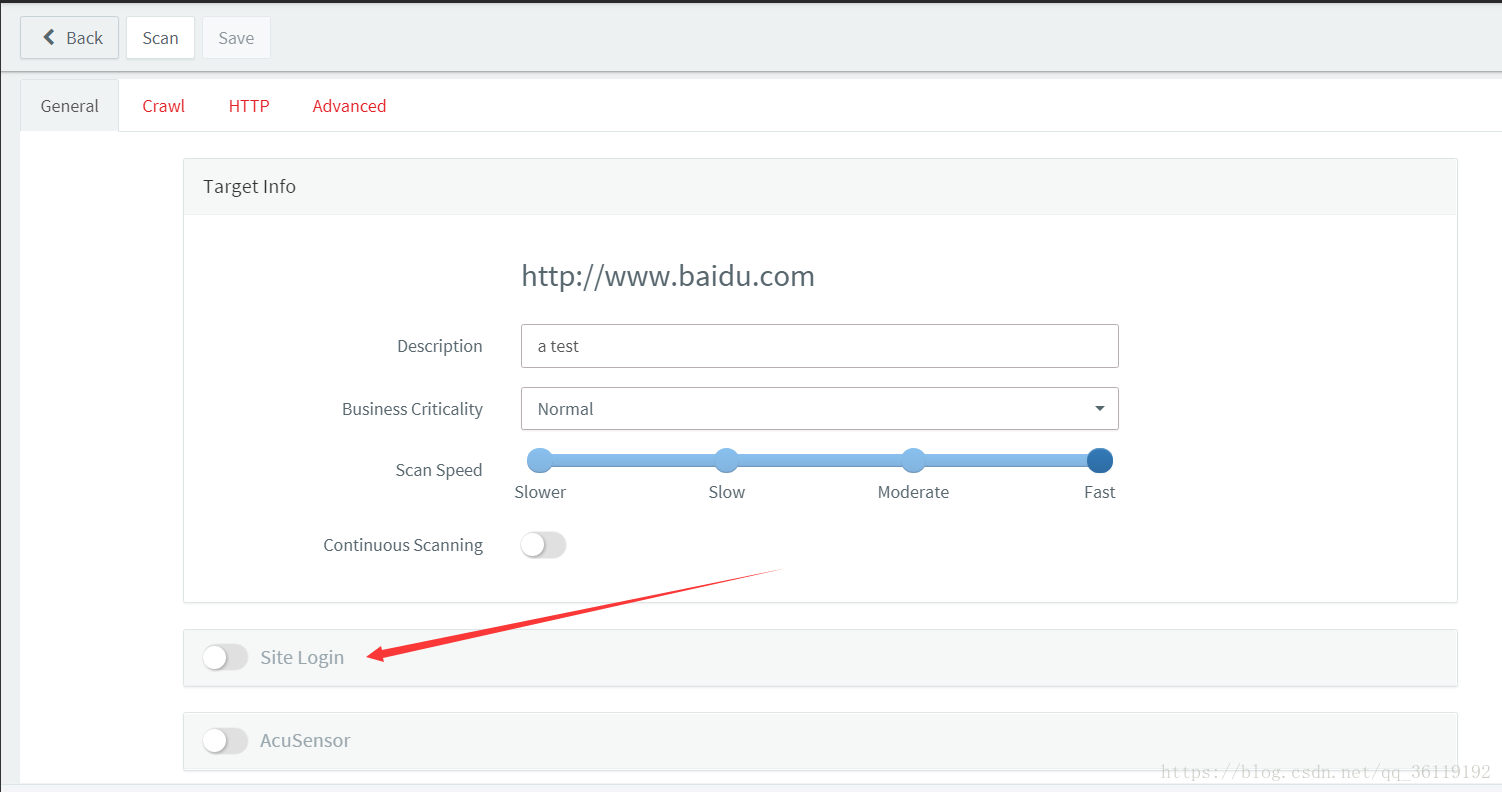Set scan speed to Slower
The image size is (1502, 792).
click(x=540, y=461)
